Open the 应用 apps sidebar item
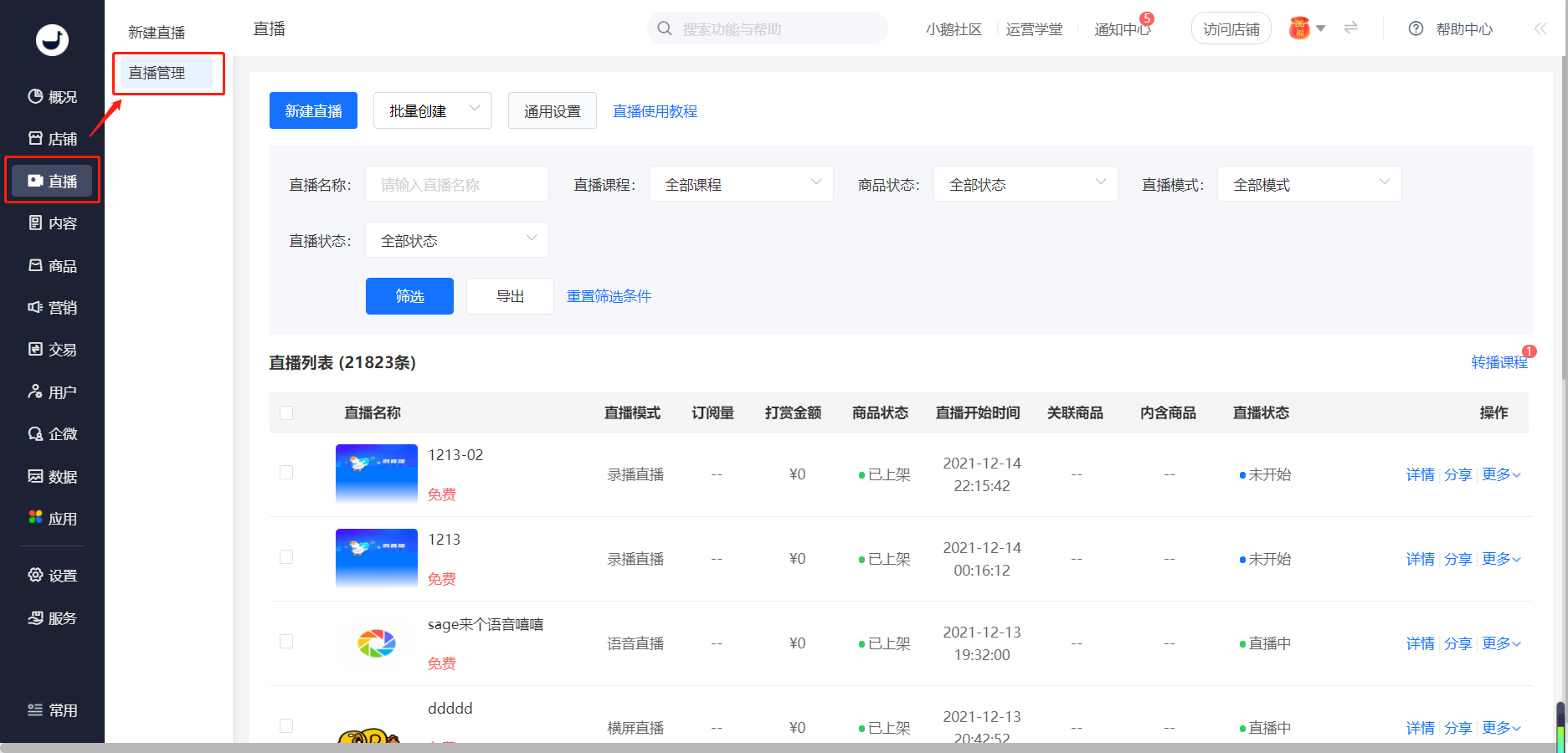 pos(52,519)
